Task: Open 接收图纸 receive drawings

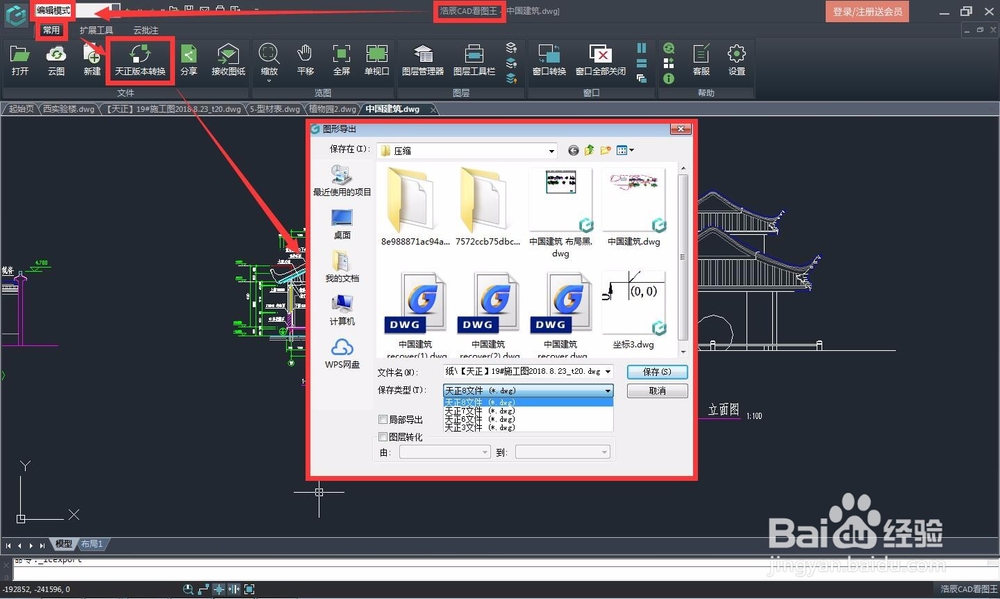Action: (228, 61)
